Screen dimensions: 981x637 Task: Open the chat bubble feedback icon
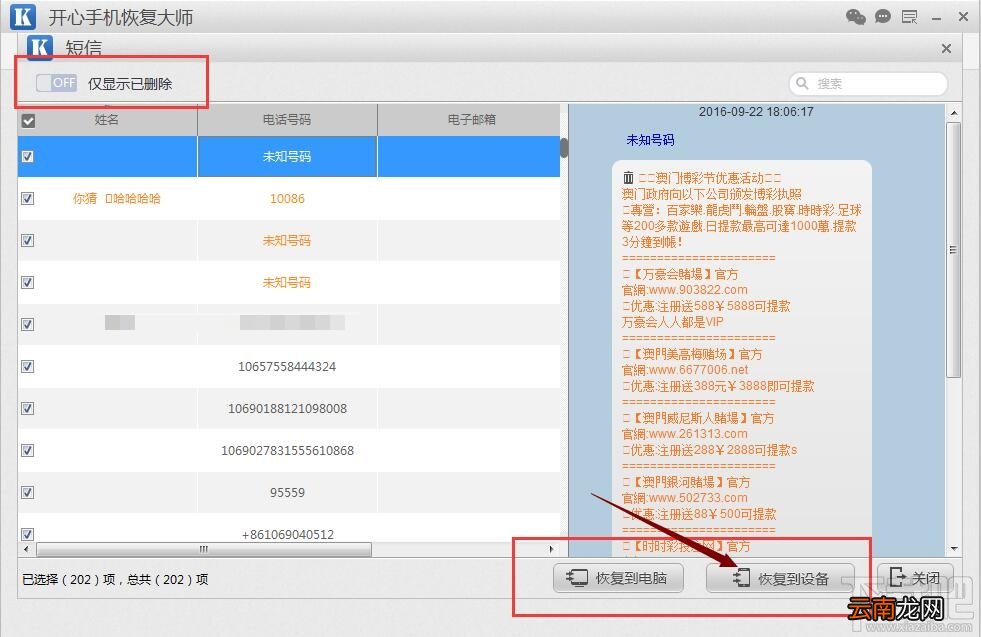pos(883,16)
